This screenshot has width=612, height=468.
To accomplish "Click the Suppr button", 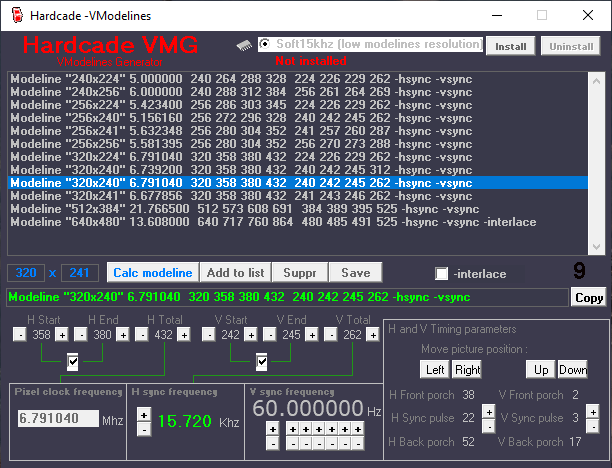I will [x=300, y=272].
